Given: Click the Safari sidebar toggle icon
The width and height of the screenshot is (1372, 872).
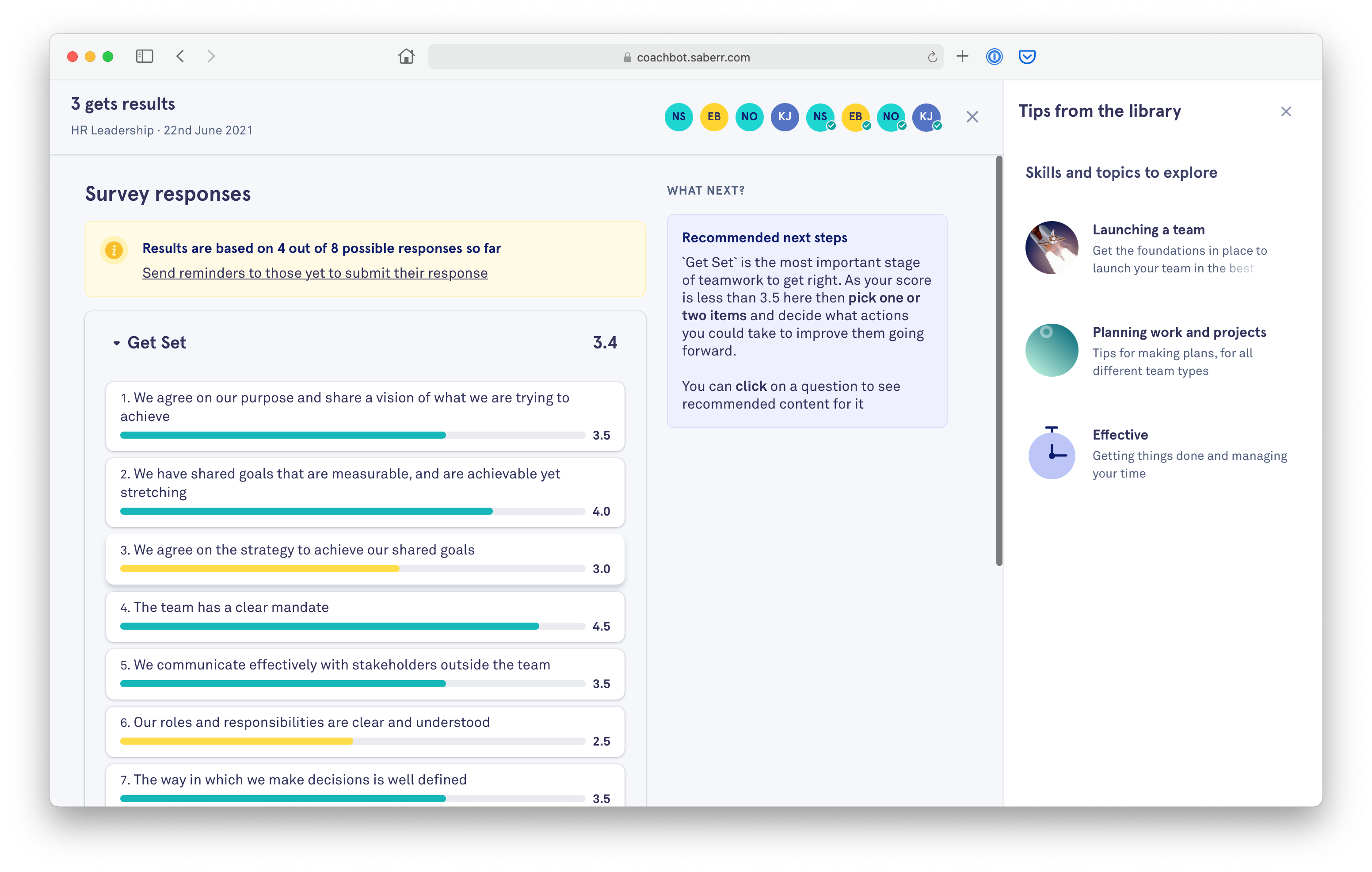Looking at the screenshot, I should tap(144, 57).
